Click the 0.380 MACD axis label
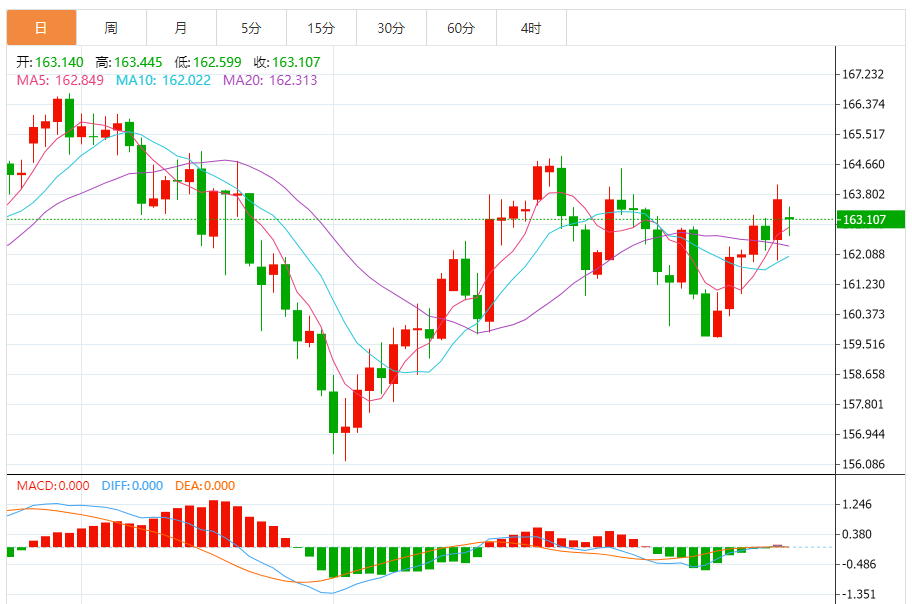Image resolution: width=912 pixels, height=604 pixels. 857,534
